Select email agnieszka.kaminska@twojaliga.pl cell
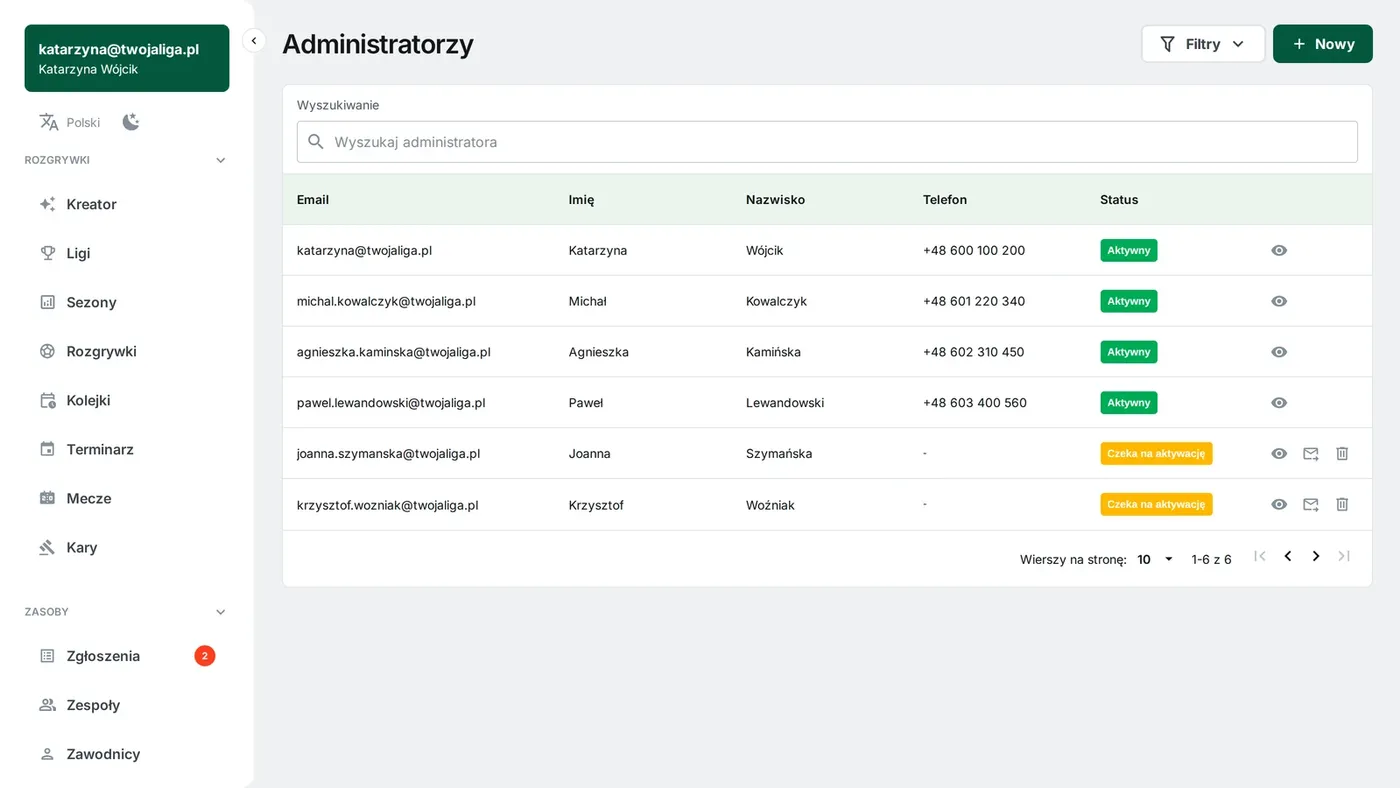The image size is (1400, 788). point(394,352)
